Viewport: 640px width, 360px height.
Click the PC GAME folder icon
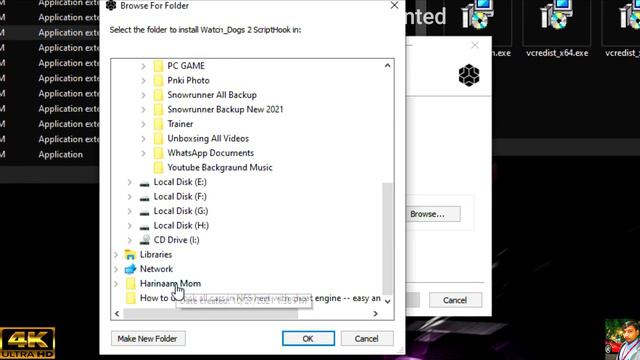[158, 66]
